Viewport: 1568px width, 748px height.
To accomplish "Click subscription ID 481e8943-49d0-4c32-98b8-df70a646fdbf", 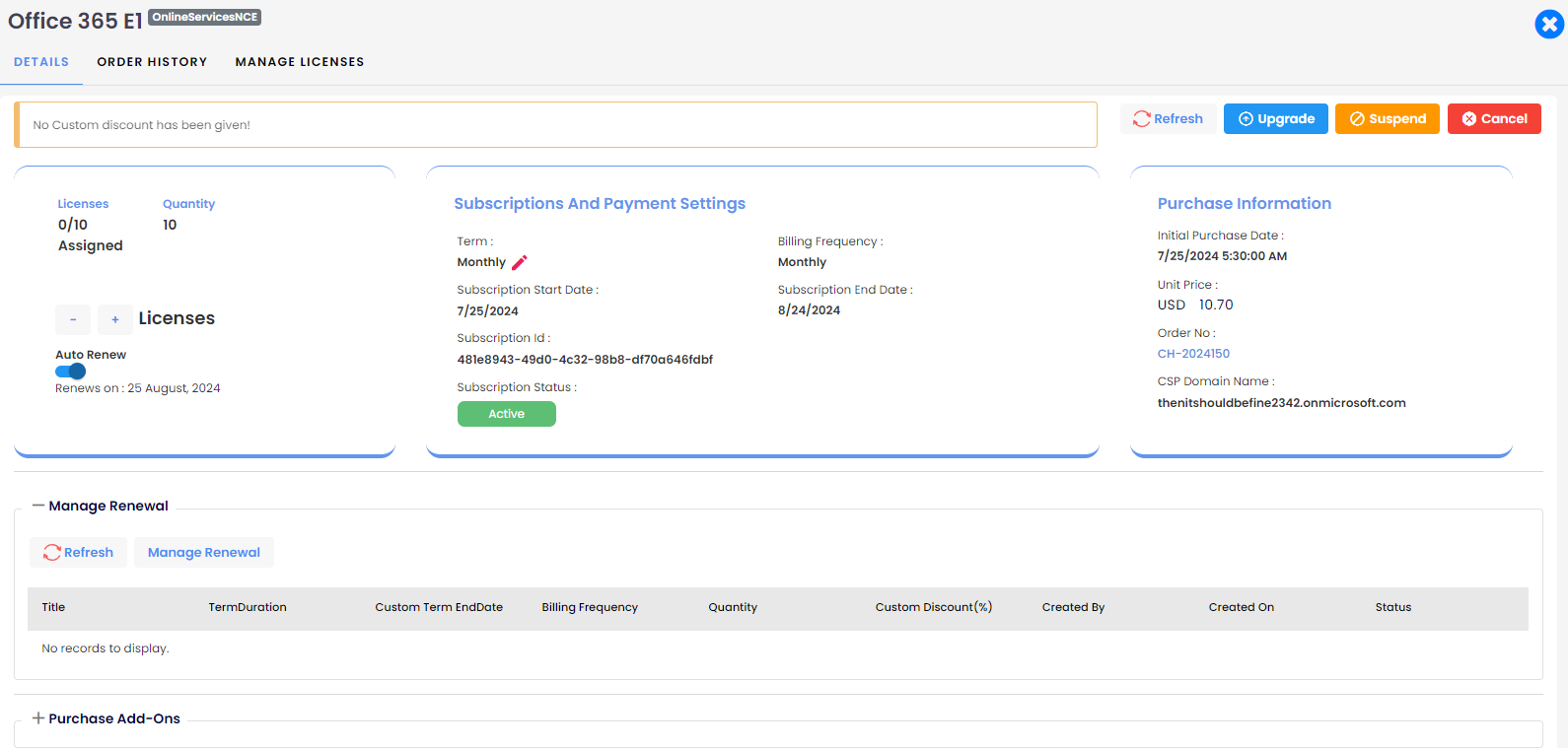I will (x=585, y=360).
